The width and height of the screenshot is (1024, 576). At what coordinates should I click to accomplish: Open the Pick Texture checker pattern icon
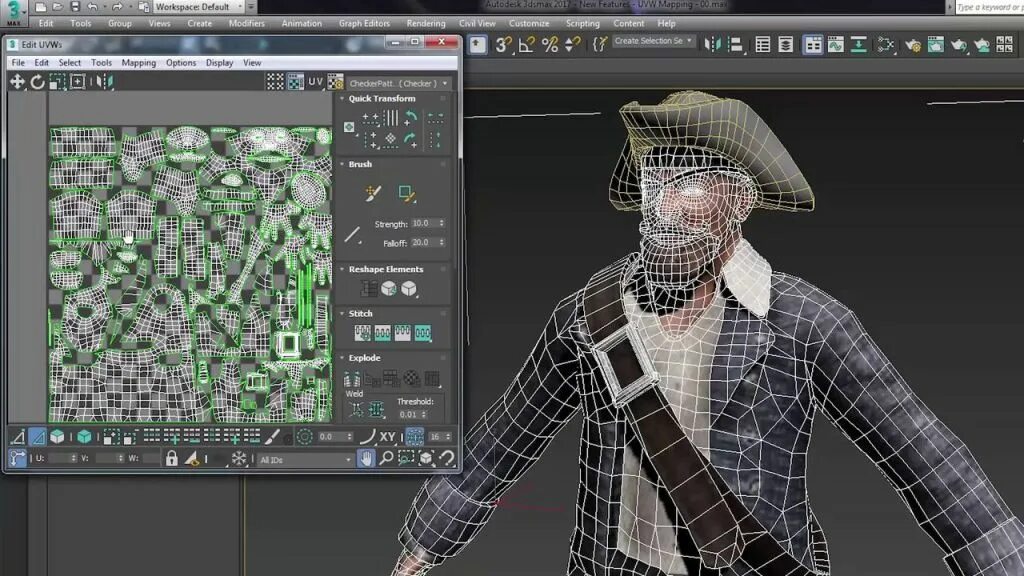coord(335,81)
